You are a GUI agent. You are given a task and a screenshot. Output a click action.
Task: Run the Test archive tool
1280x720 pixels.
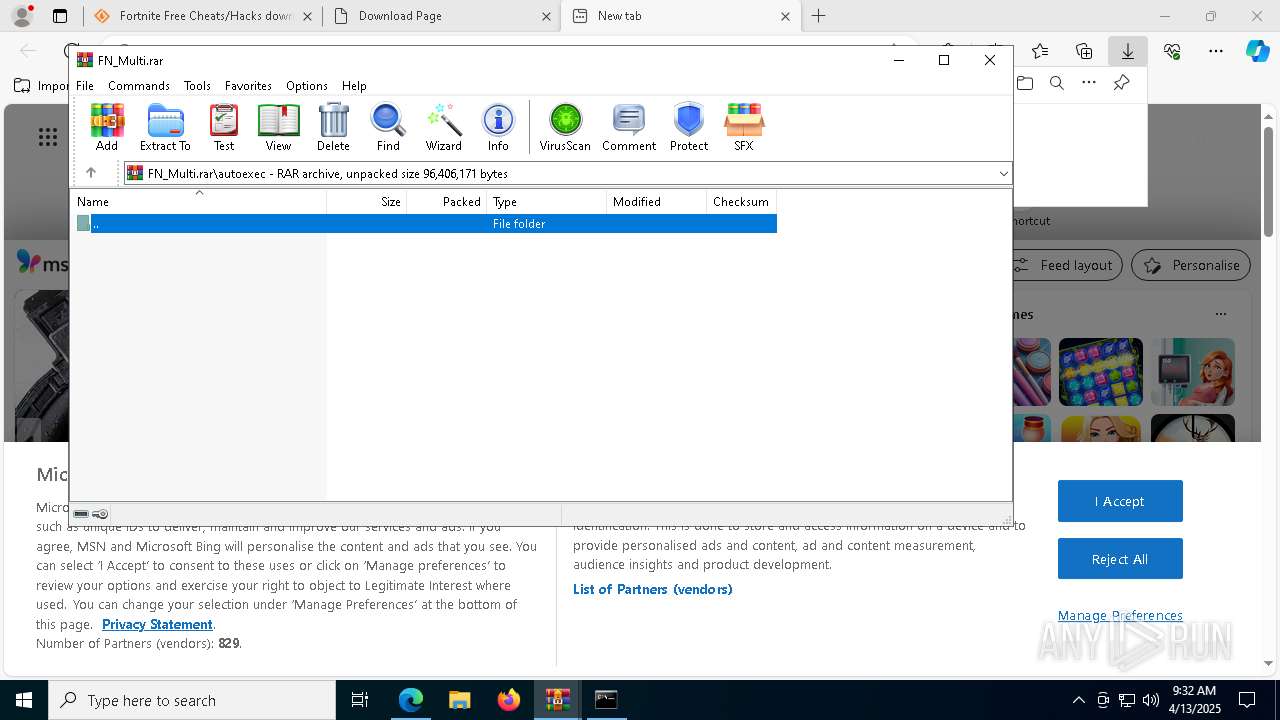[x=224, y=127]
